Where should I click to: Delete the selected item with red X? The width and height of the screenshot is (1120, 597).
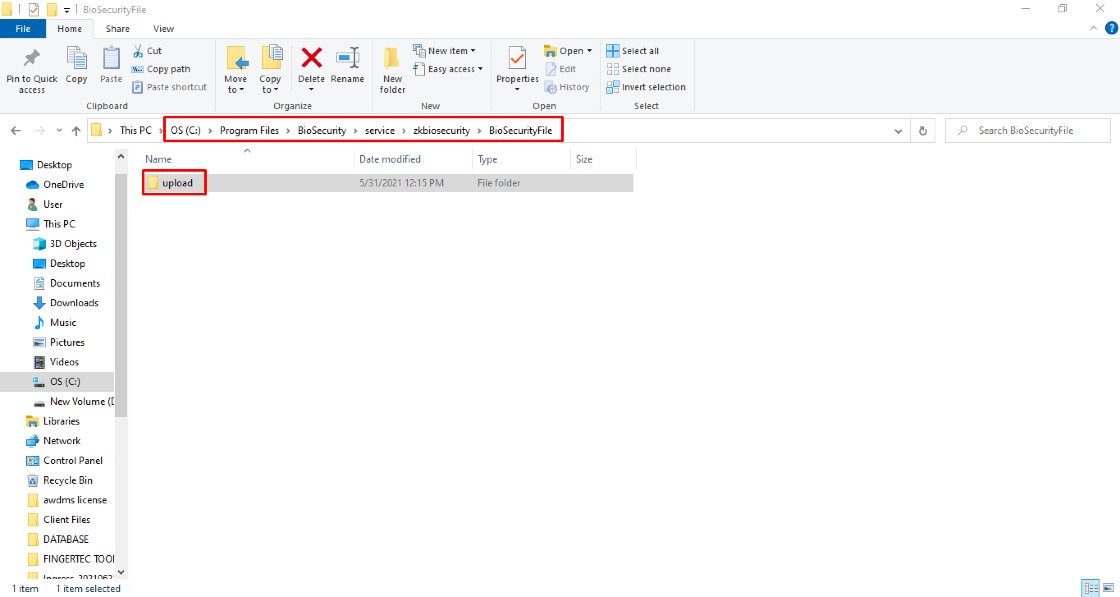point(311,70)
